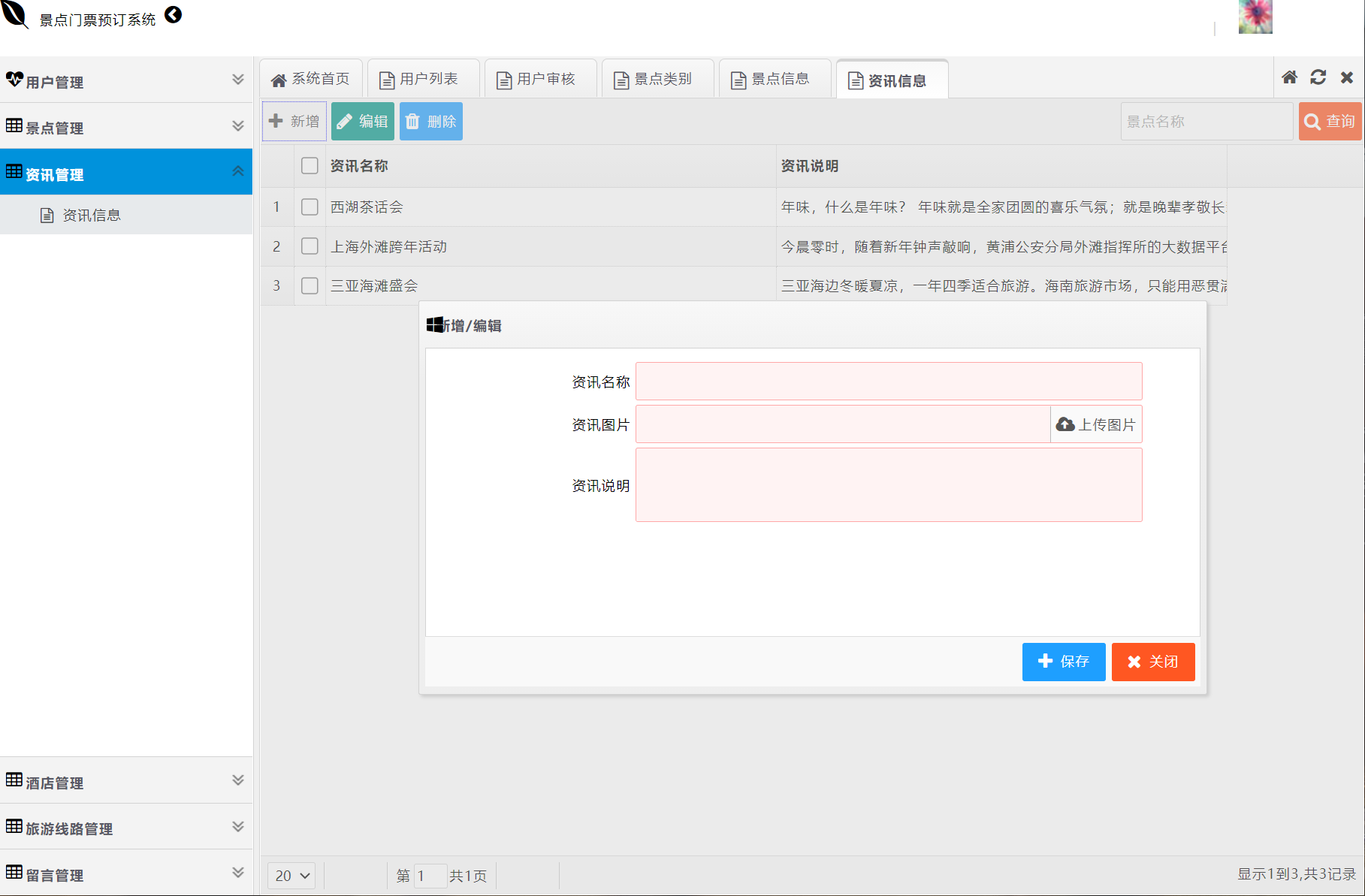Click the back arrow beside the system title

(x=173, y=14)
